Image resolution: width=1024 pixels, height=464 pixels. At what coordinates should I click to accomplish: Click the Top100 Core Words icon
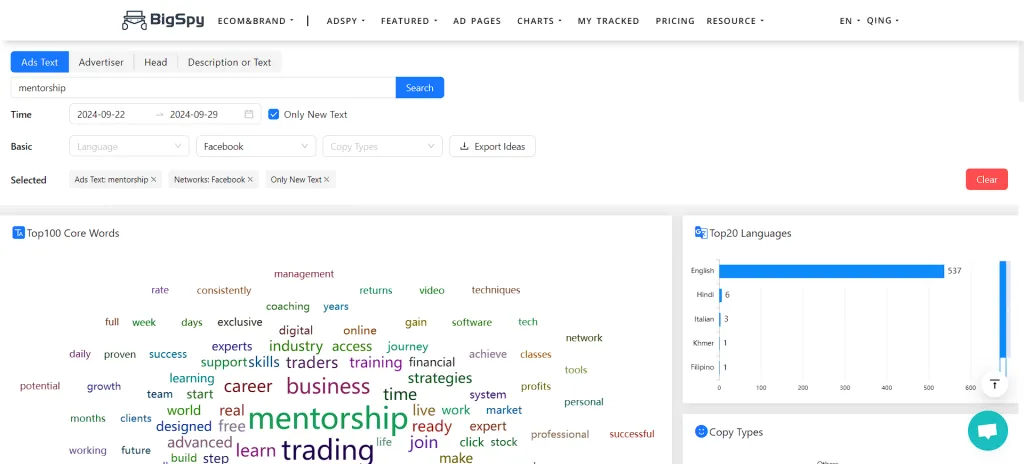point(18,233)
